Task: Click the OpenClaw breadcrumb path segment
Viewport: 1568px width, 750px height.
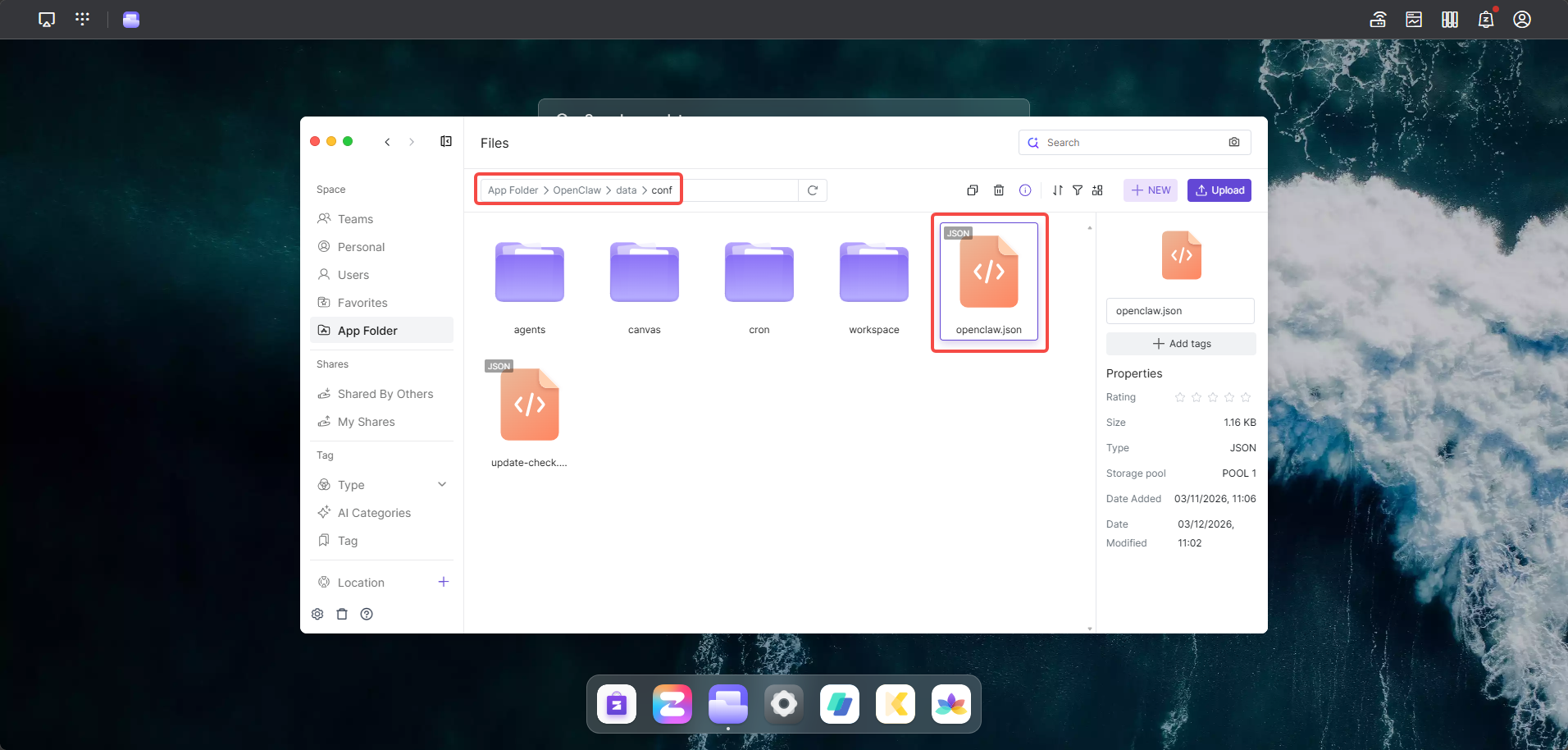Action: (x=577, y=190)
